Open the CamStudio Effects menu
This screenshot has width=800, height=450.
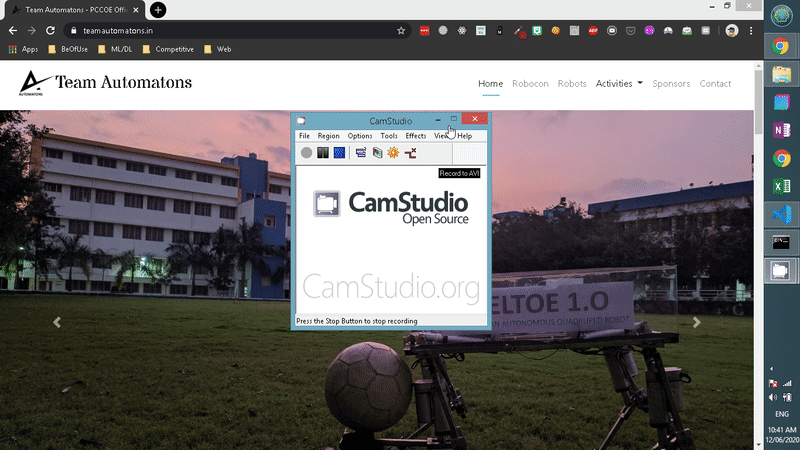[416, 136]
